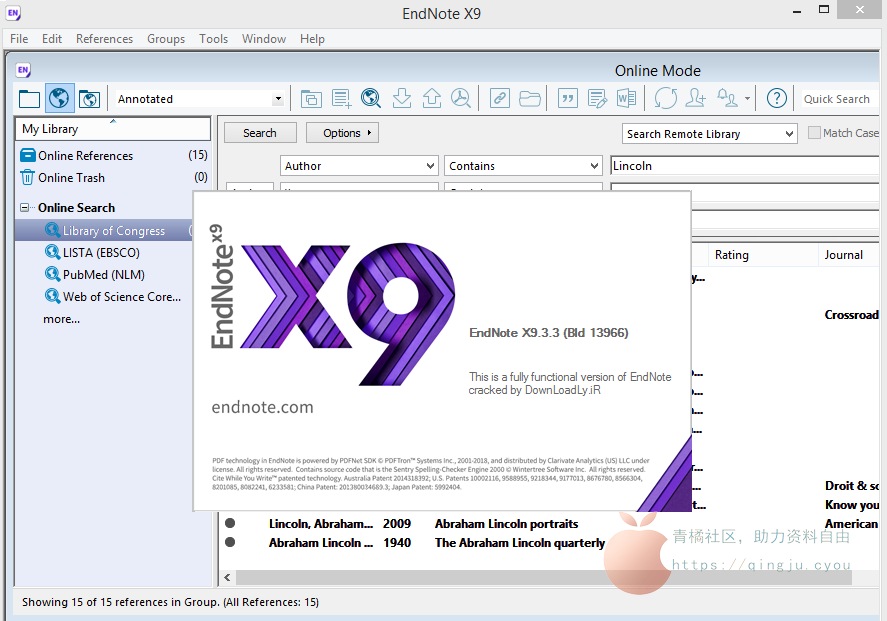Screen dimensions: 887x621
Task: Collapse the Online Search group
Action: pos(24,208)
